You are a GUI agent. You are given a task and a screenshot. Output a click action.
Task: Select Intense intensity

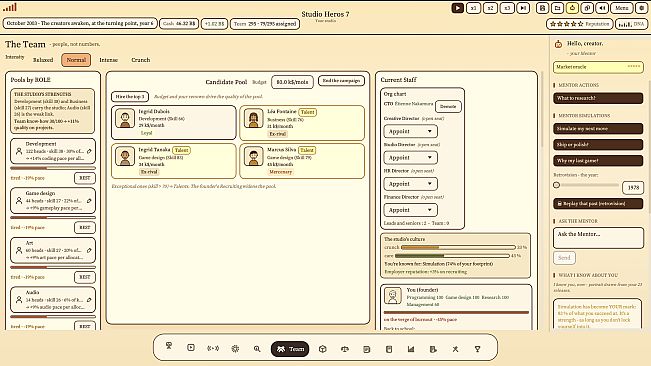coord(109,60)
